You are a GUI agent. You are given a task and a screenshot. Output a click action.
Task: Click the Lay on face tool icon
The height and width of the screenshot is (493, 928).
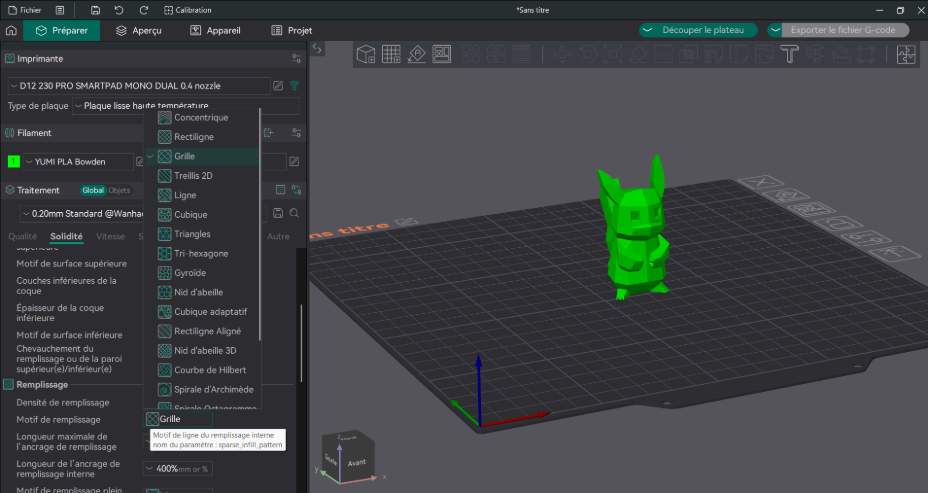click(638, 54)
